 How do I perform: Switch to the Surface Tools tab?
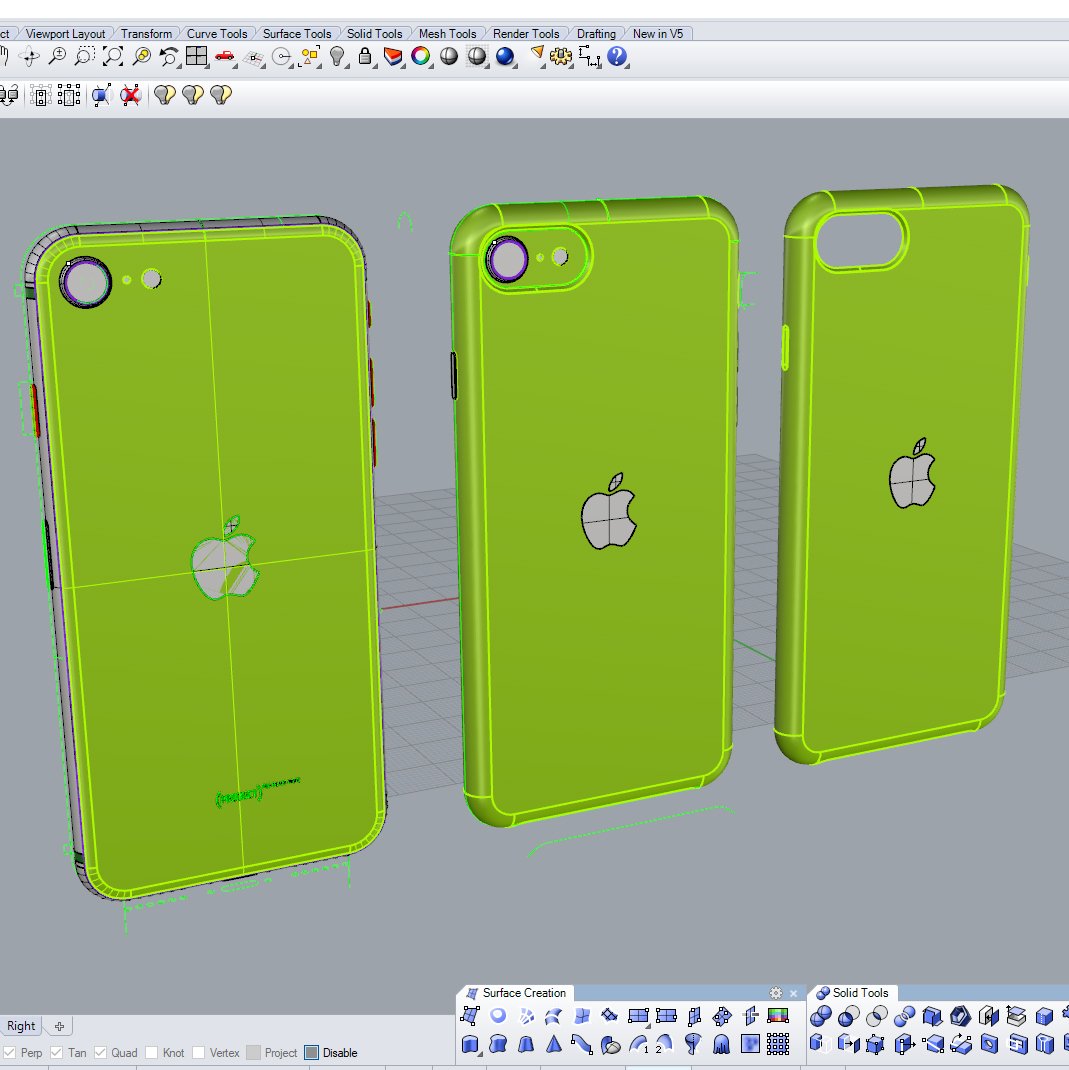pos(297,33)
